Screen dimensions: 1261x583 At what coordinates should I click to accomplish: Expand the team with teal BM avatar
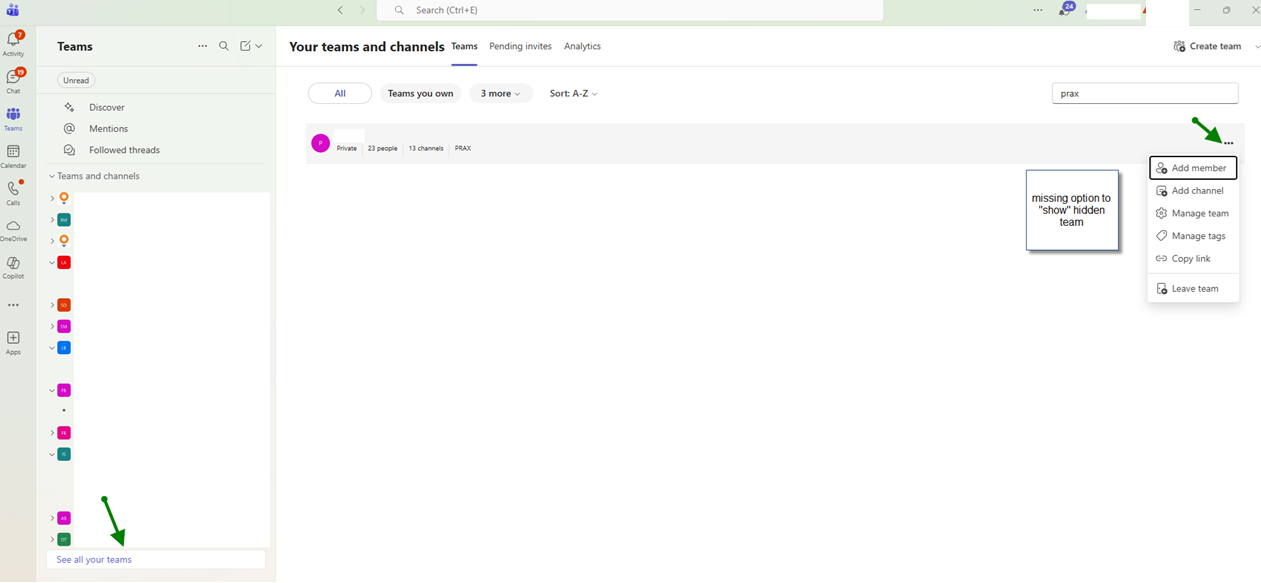pyautogui.click(x=52, y=219)
